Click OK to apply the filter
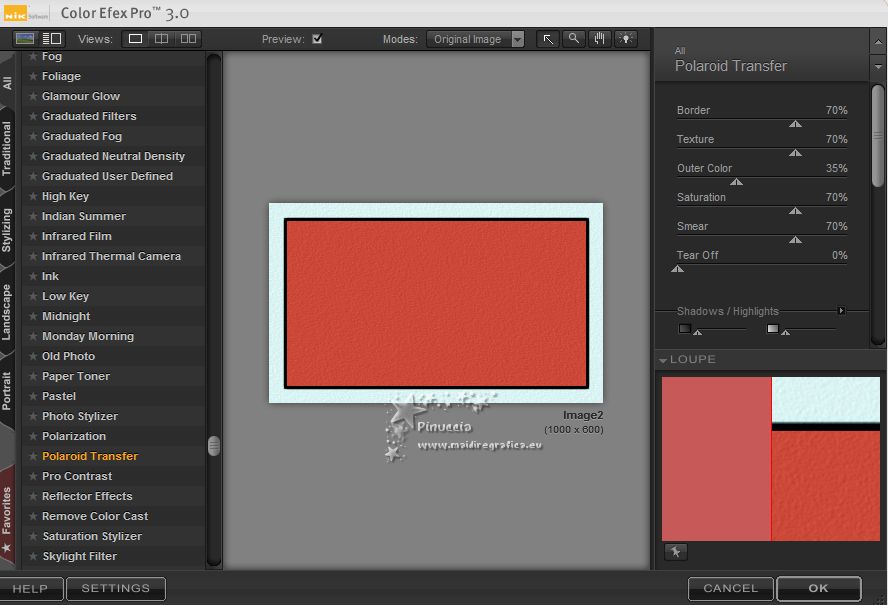Image resolution: width=888 pixels, height=605 pixels. pyautogui.click(x=819, y=589)
